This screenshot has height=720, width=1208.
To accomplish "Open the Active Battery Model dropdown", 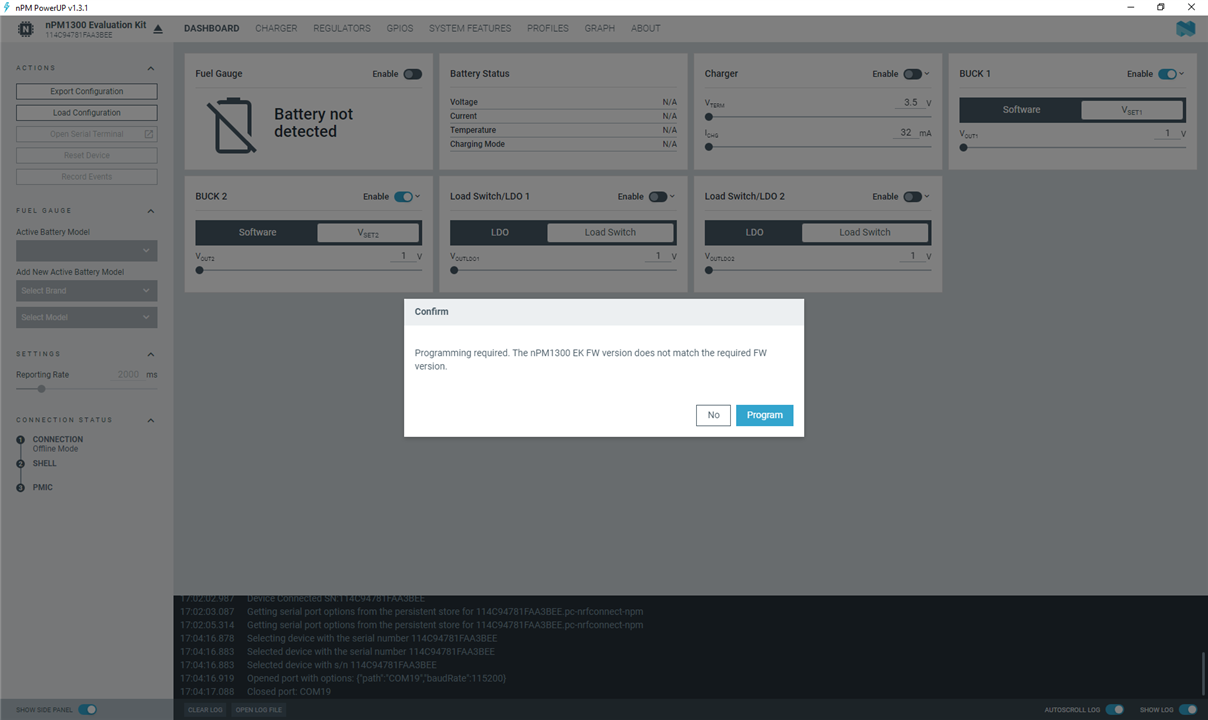I will (87, 250).
